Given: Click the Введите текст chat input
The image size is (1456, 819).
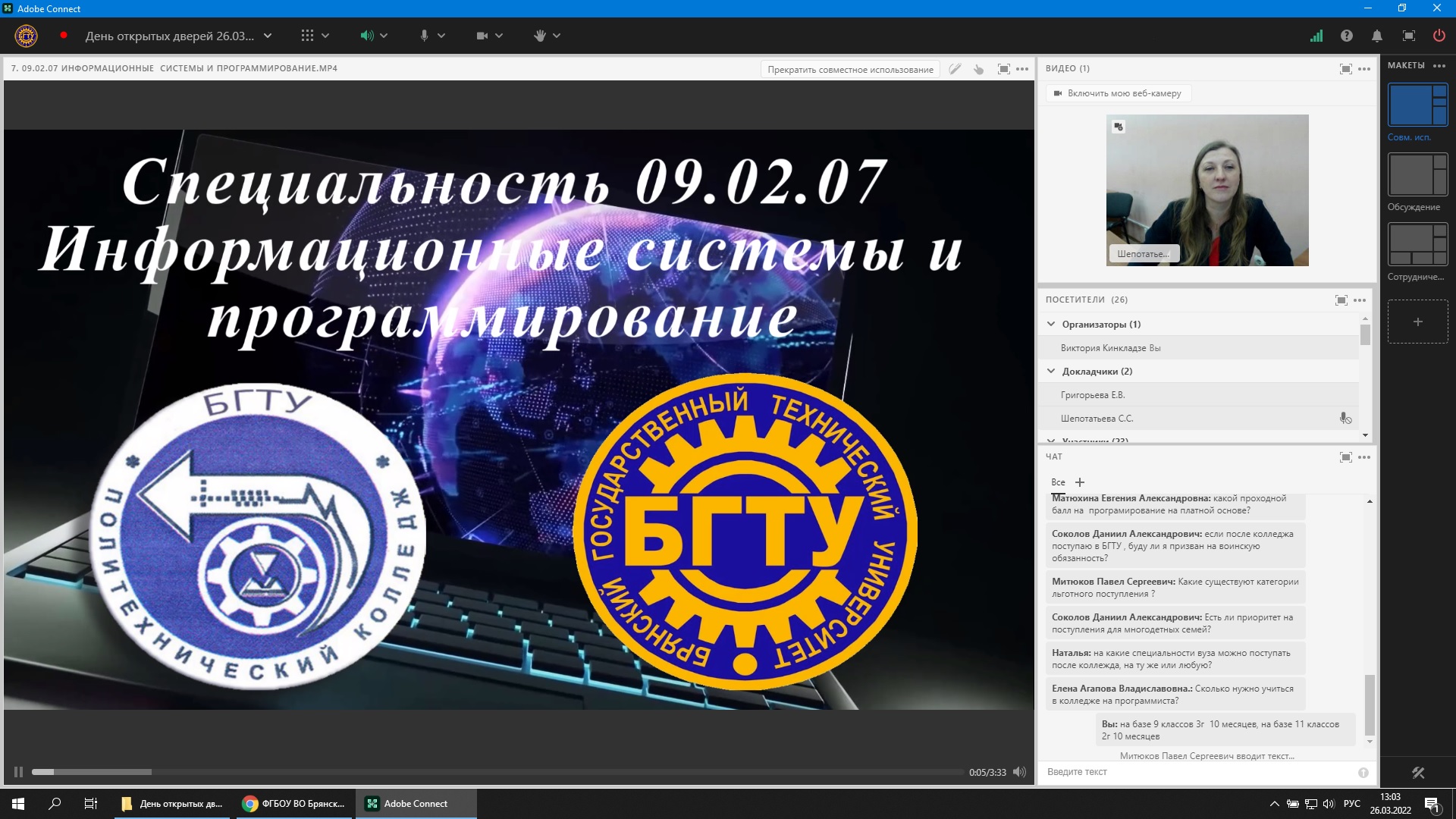Looking at the screenshot, I should (x=1198, y=772).
